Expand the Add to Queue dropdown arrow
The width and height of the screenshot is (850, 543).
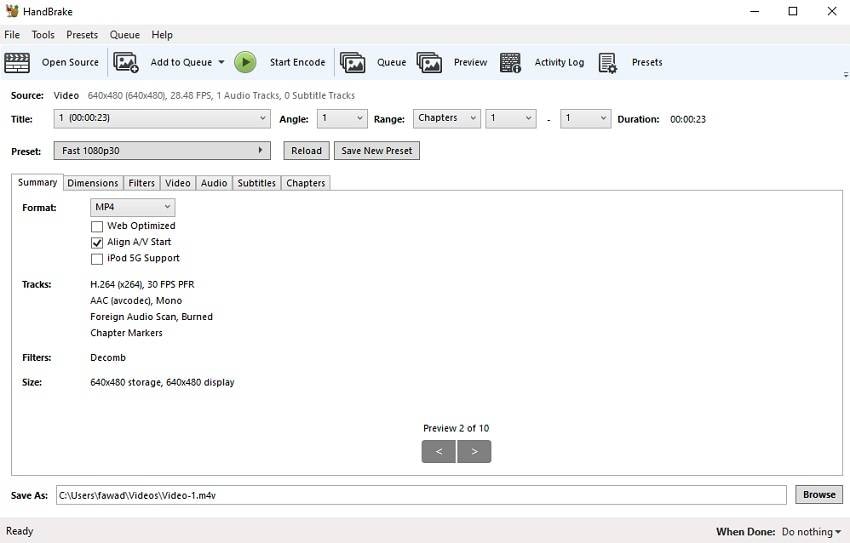pos(221,62)
